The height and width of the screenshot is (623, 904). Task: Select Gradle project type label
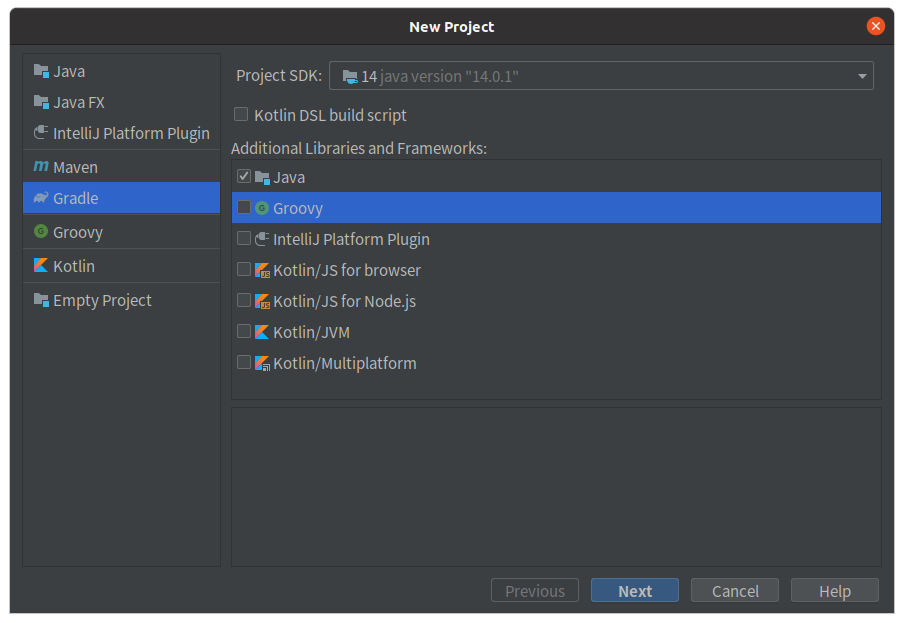pyautogui.click(x=76, y=198)
